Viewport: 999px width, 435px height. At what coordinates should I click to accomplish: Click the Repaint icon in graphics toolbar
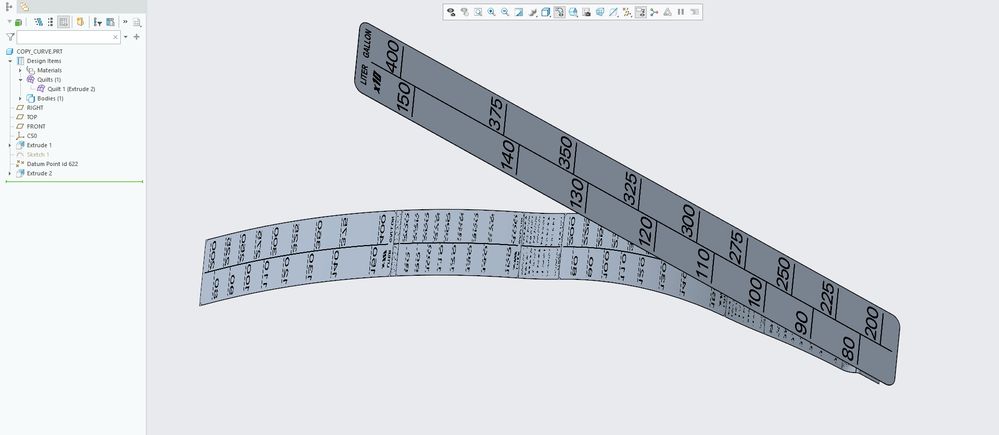[519, 12]
